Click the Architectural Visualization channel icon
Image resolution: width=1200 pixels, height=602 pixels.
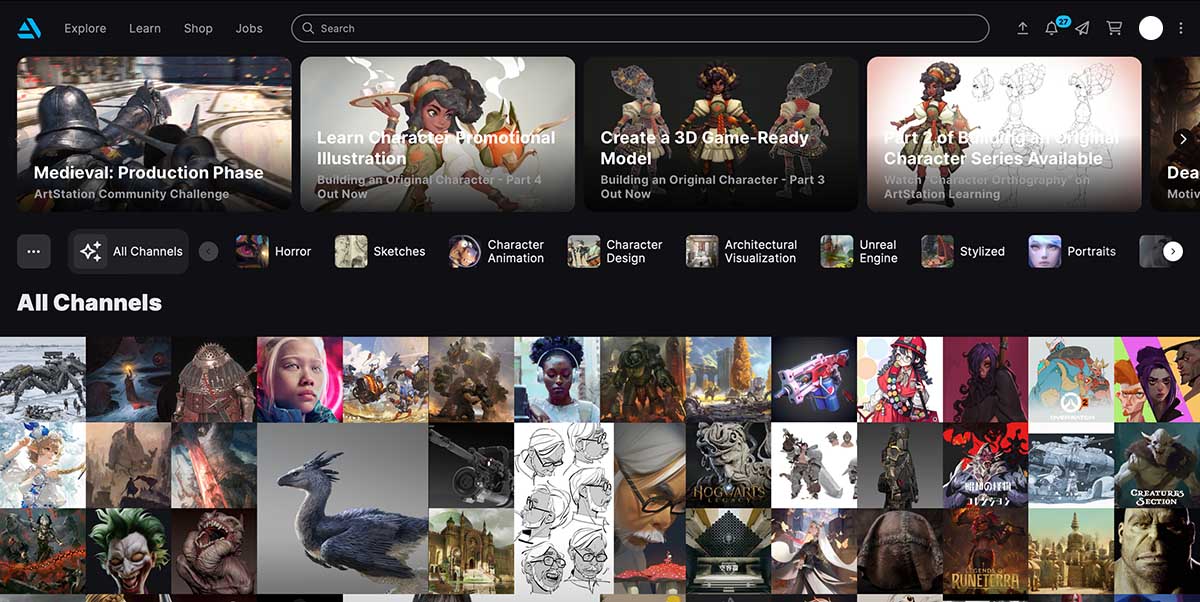coord(702,251)
